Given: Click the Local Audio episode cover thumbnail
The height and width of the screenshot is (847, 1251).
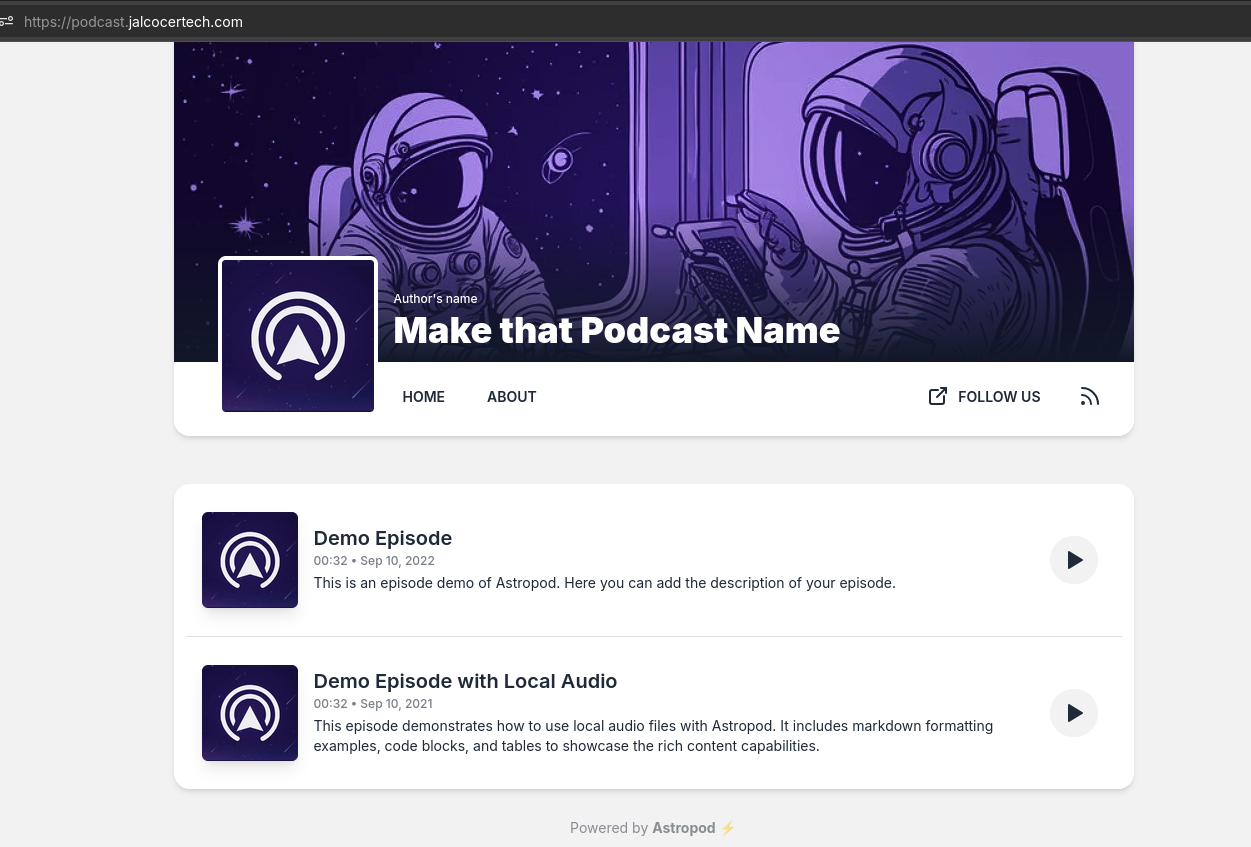Looking at the screenshot, I should click(250, 713).
